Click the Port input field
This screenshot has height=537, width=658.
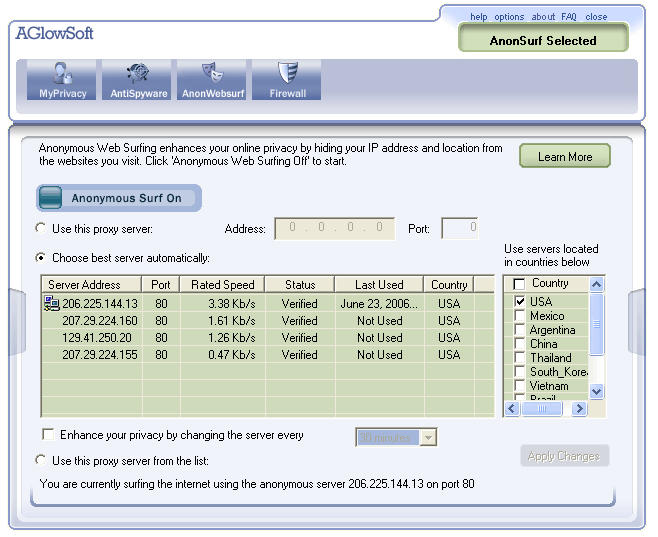click(x=460, y=228)
